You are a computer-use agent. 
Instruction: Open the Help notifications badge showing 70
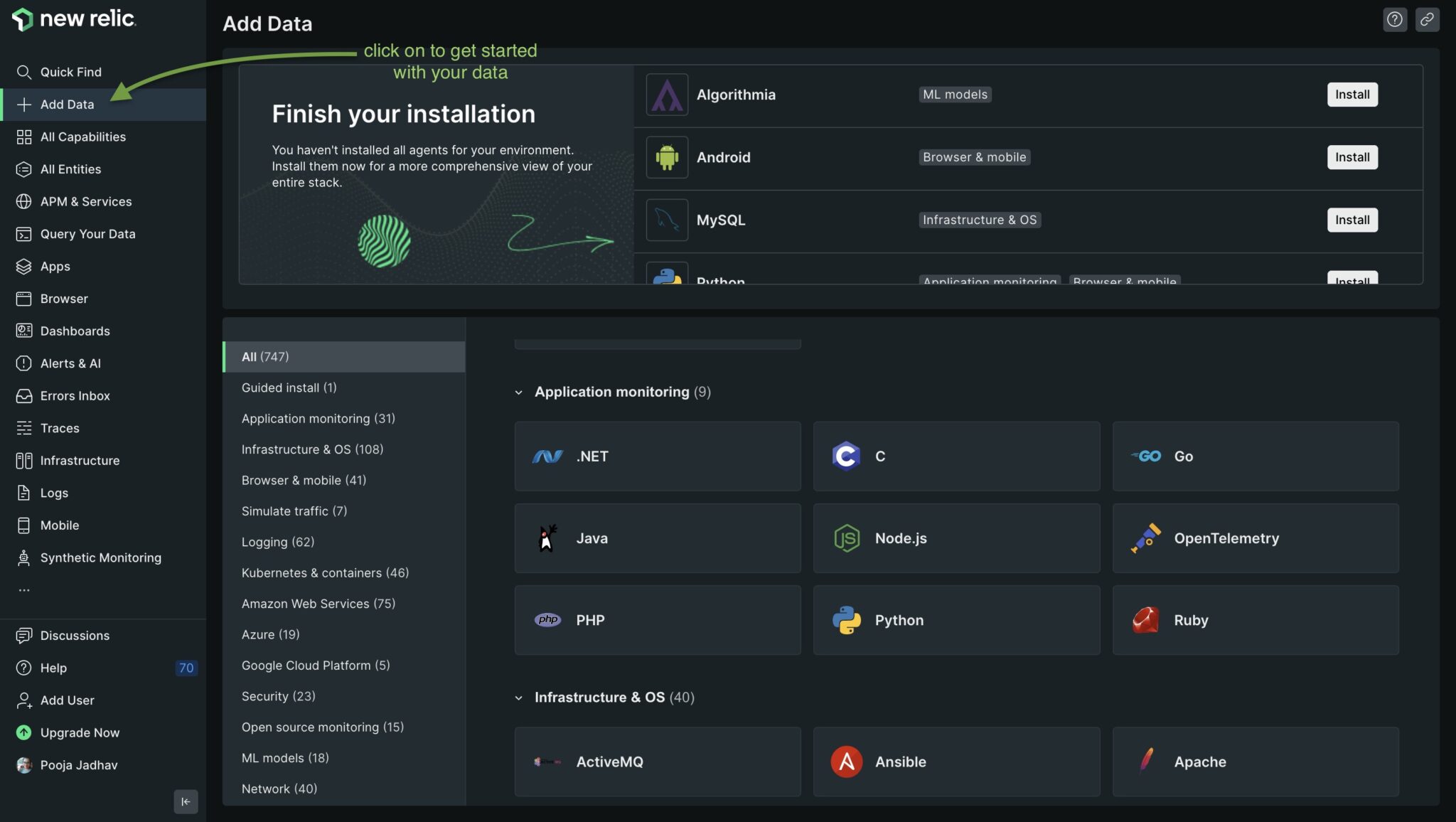click(187, 668)
